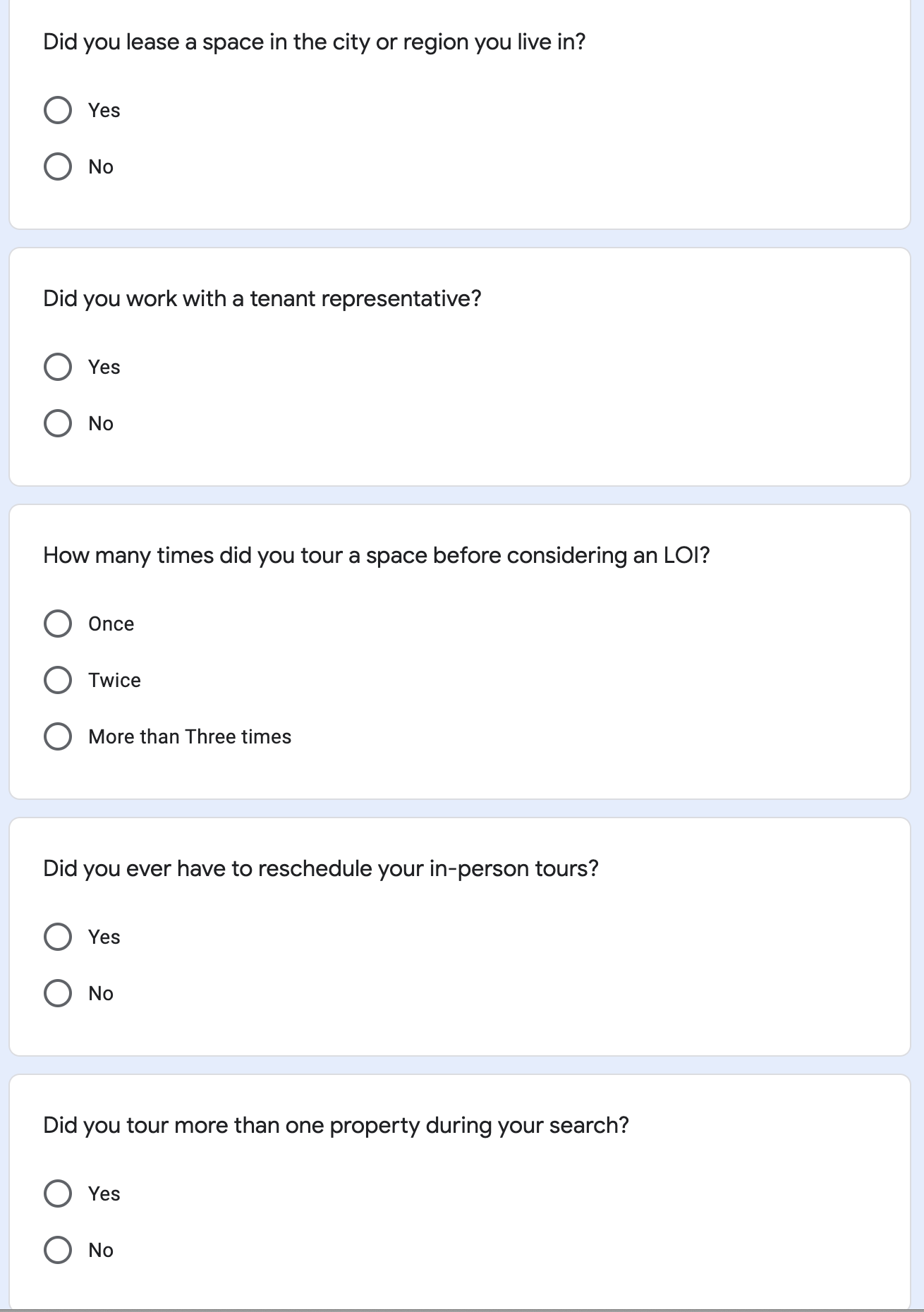Click the 'Once' option label text
The image size is (924, 1312).
click(x=111, y=624)
